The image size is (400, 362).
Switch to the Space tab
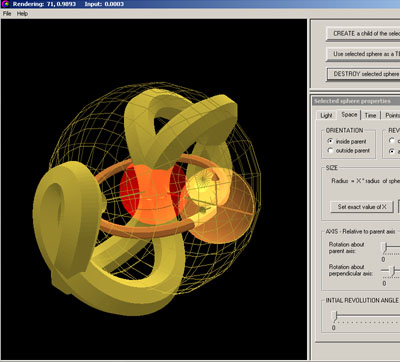[x=349, y=115]
